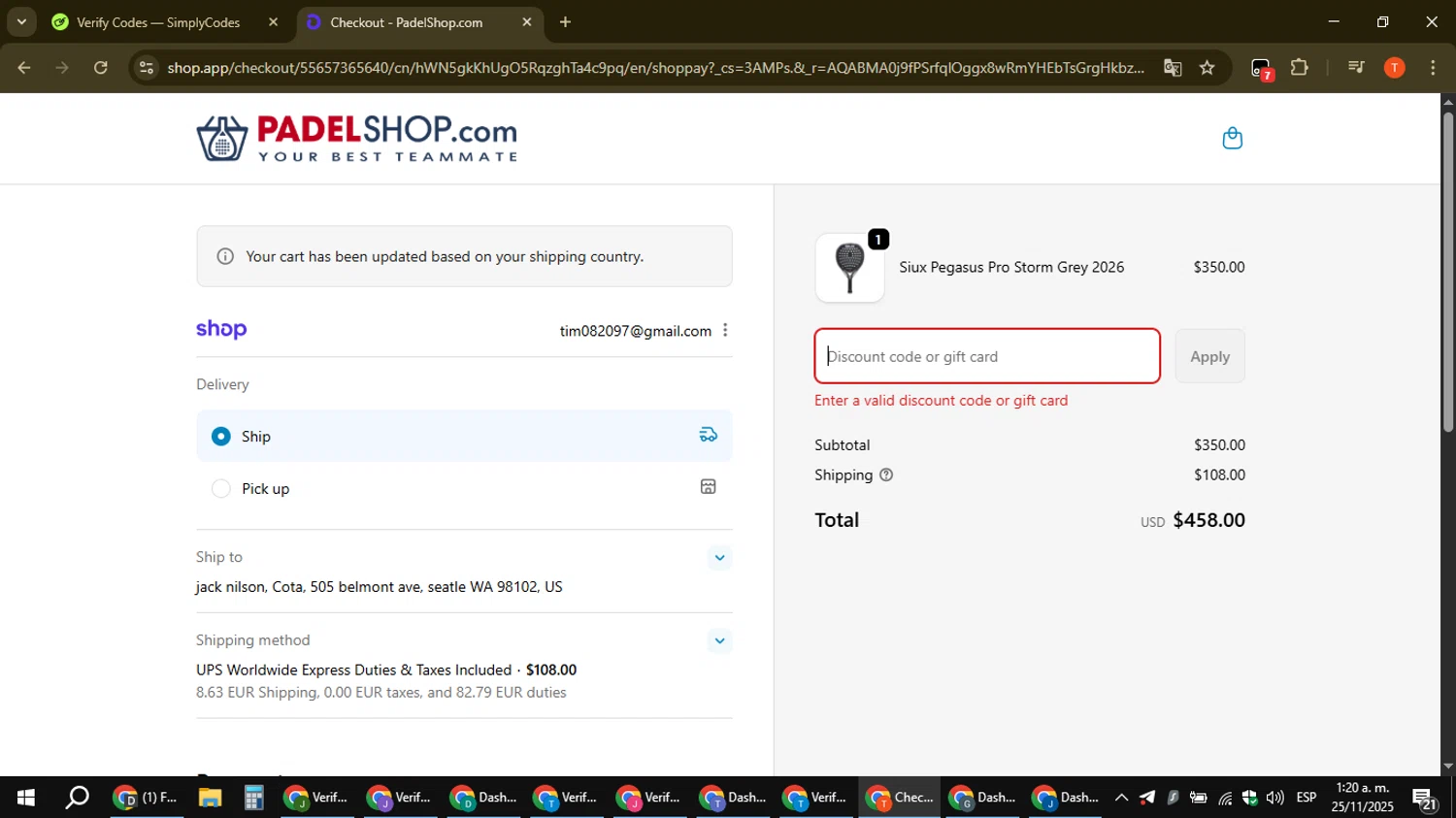The height and width of the screenshot is (818, 1456).
Task: Open the Calculator from the taskbar
Action: pyautogui.click(x=253, y=798)
